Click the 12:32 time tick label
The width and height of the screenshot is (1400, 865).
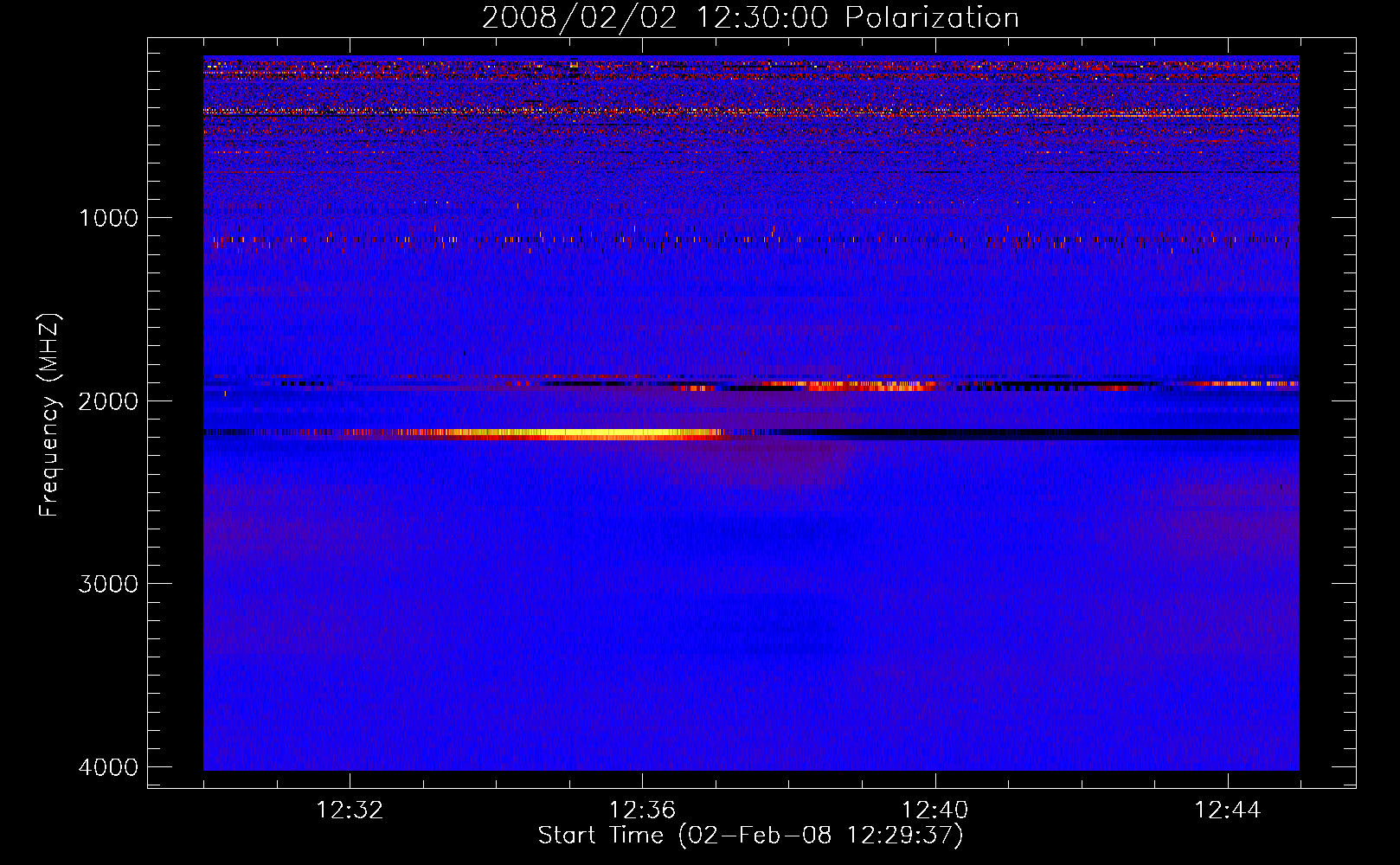(350, 811)
